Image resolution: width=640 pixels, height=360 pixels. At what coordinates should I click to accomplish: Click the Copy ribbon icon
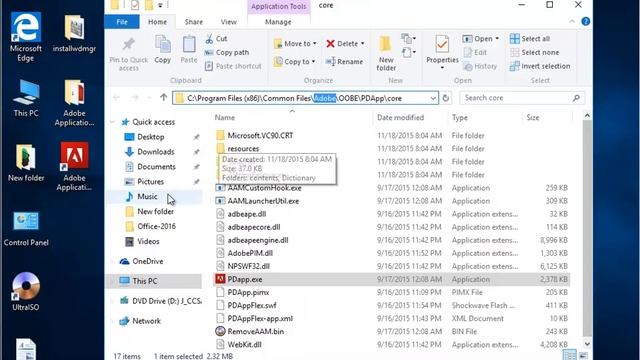coord(162,50)
